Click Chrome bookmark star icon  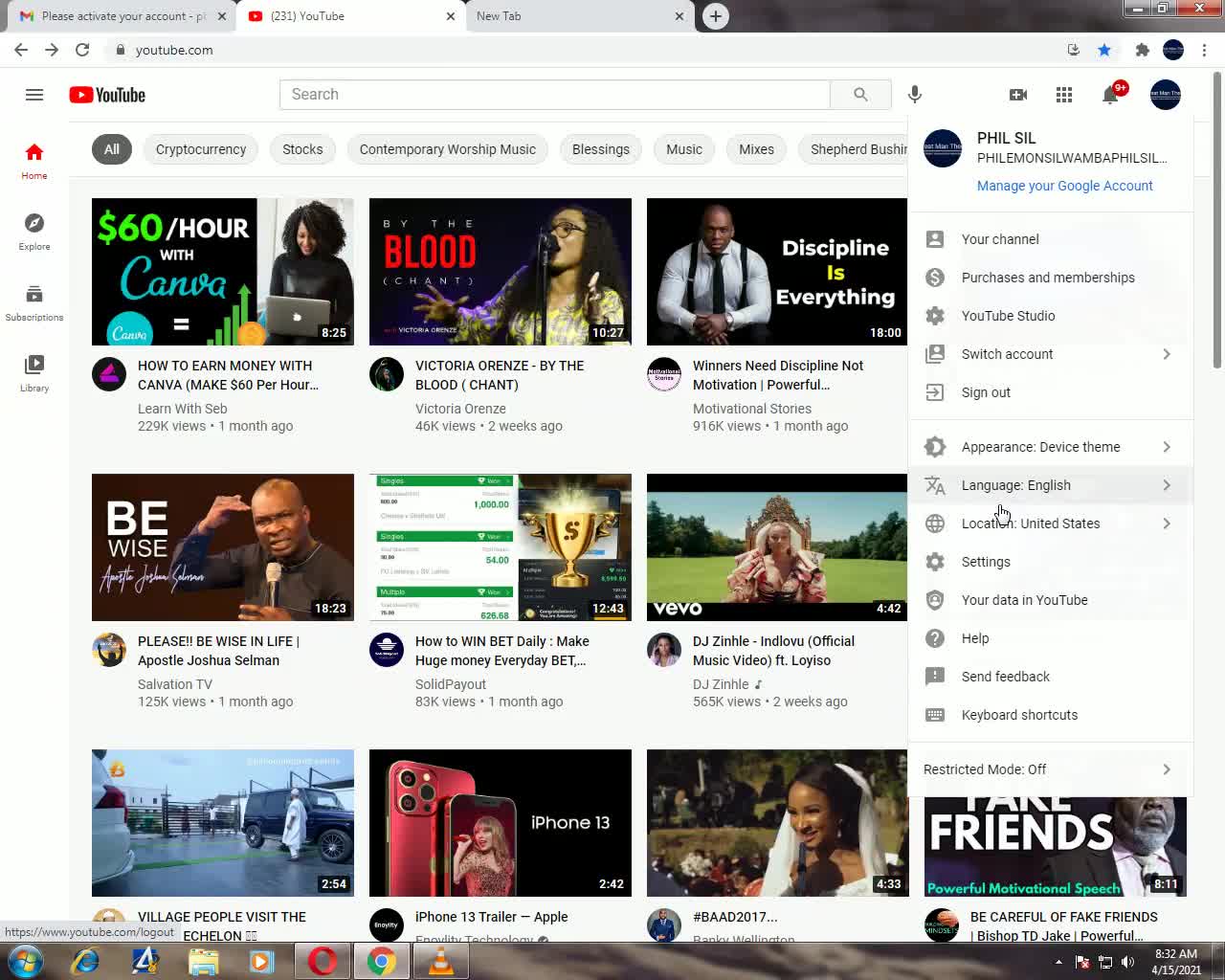point(1104,50)
